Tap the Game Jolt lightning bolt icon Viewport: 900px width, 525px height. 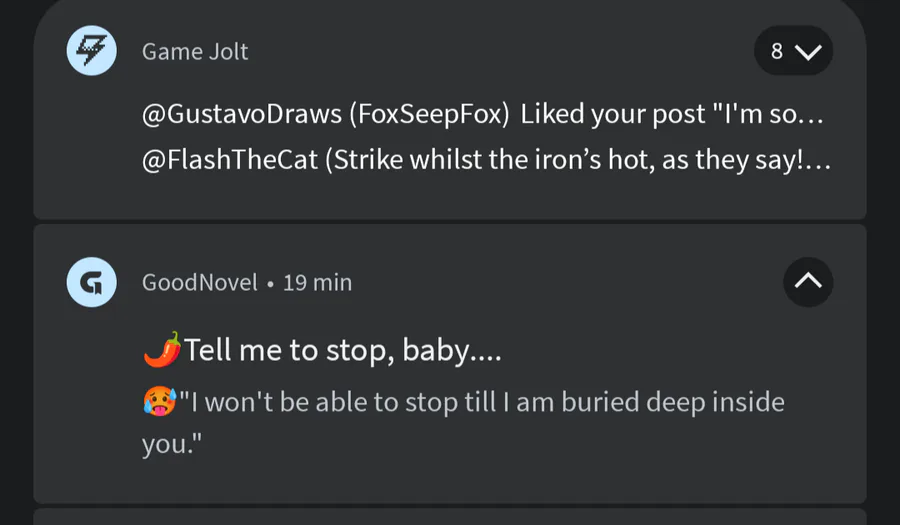(92, 50)
